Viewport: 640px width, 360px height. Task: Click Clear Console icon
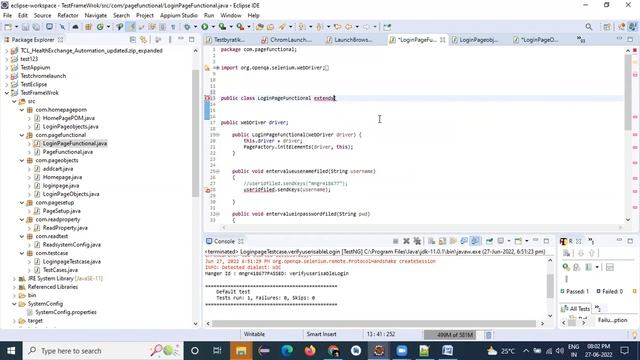pyautogui.click(x=431, y=241)
